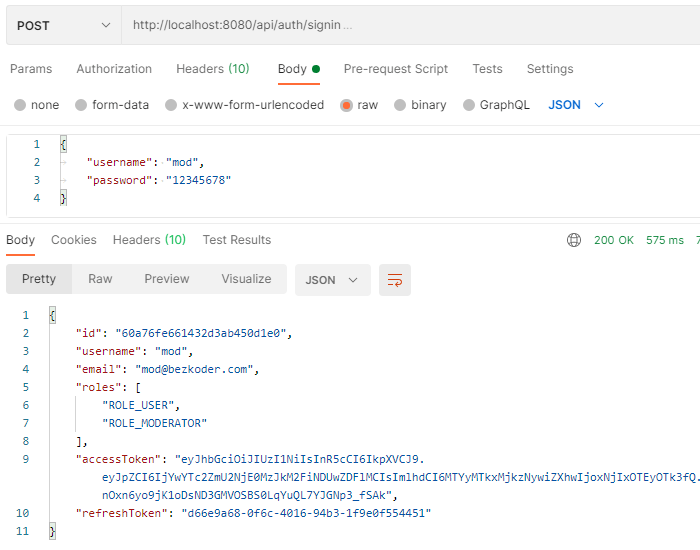Switch to the Tests tab
This screenshot has width=700, height=550.
click(488, 69)
